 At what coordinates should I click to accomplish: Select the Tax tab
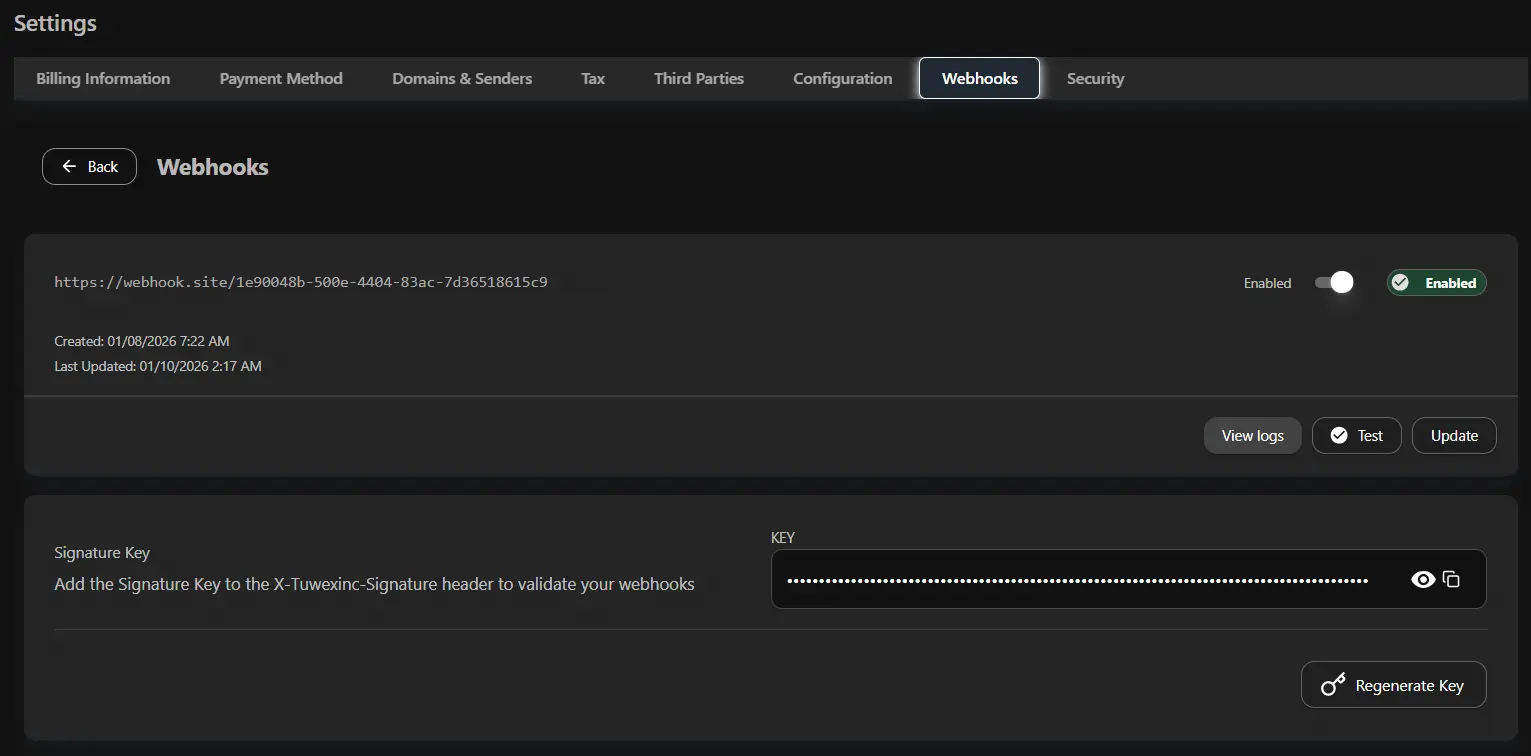tap(592, 78)
